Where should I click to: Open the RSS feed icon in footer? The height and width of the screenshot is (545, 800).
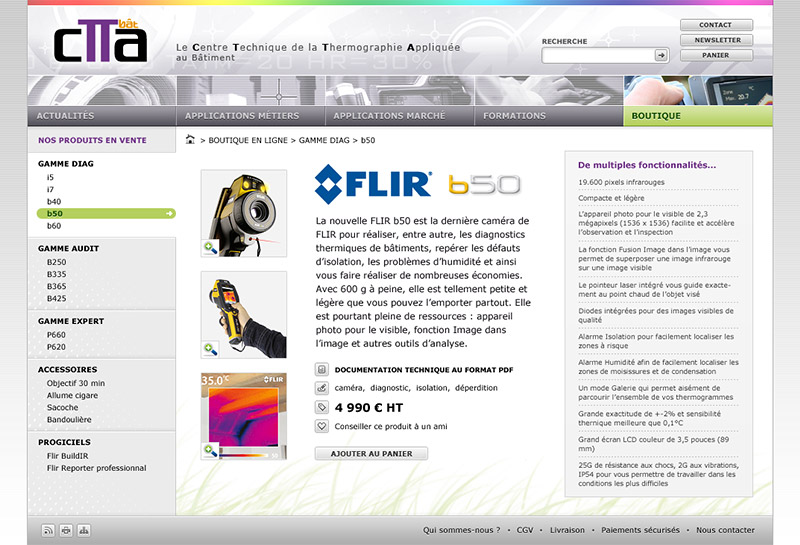click(48, 530)
